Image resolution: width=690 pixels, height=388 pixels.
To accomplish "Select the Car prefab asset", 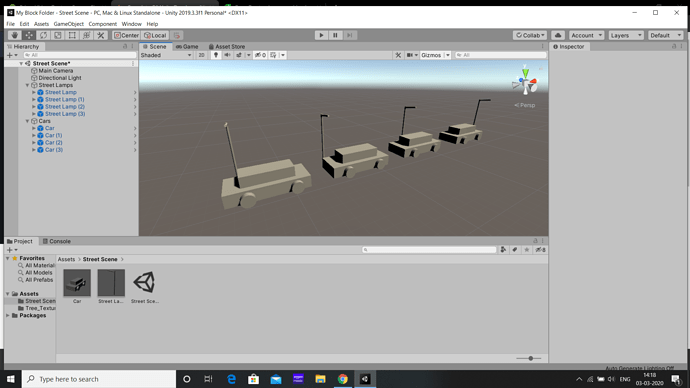I will tap(77, 287).
